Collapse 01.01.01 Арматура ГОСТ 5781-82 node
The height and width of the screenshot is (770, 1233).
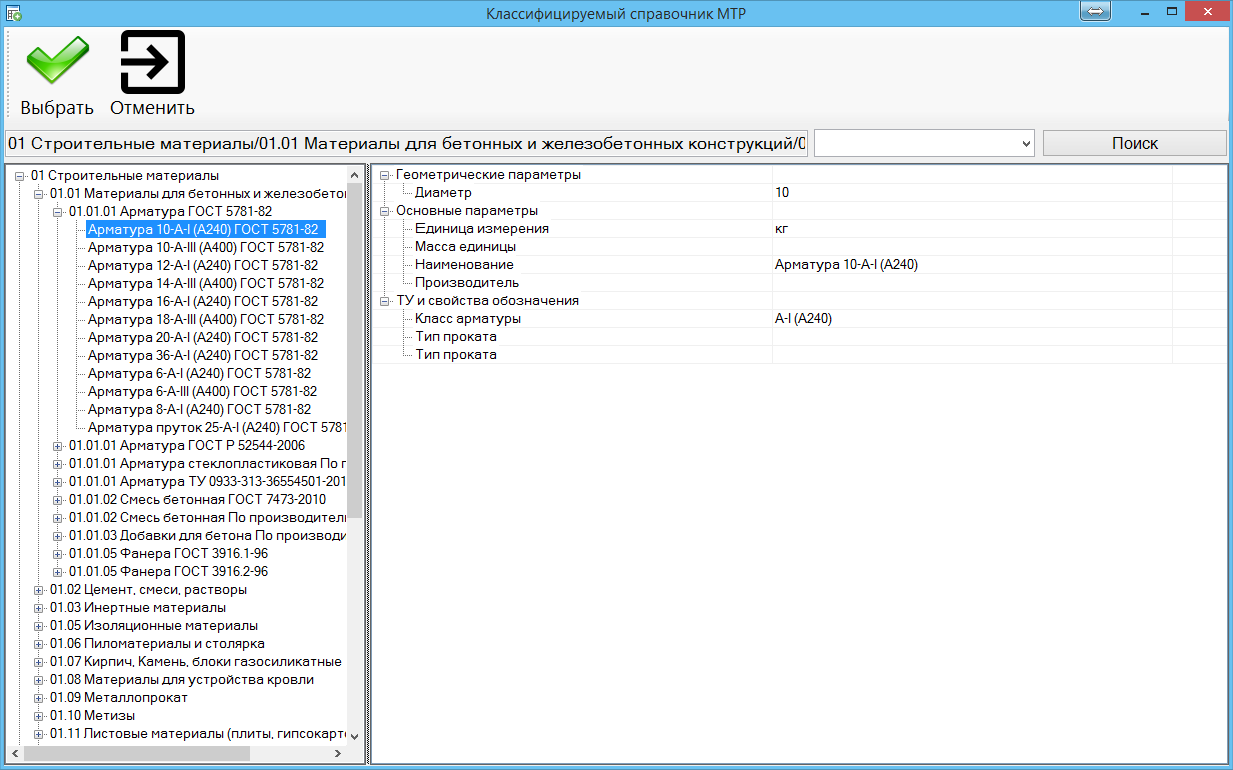[57, 212]
